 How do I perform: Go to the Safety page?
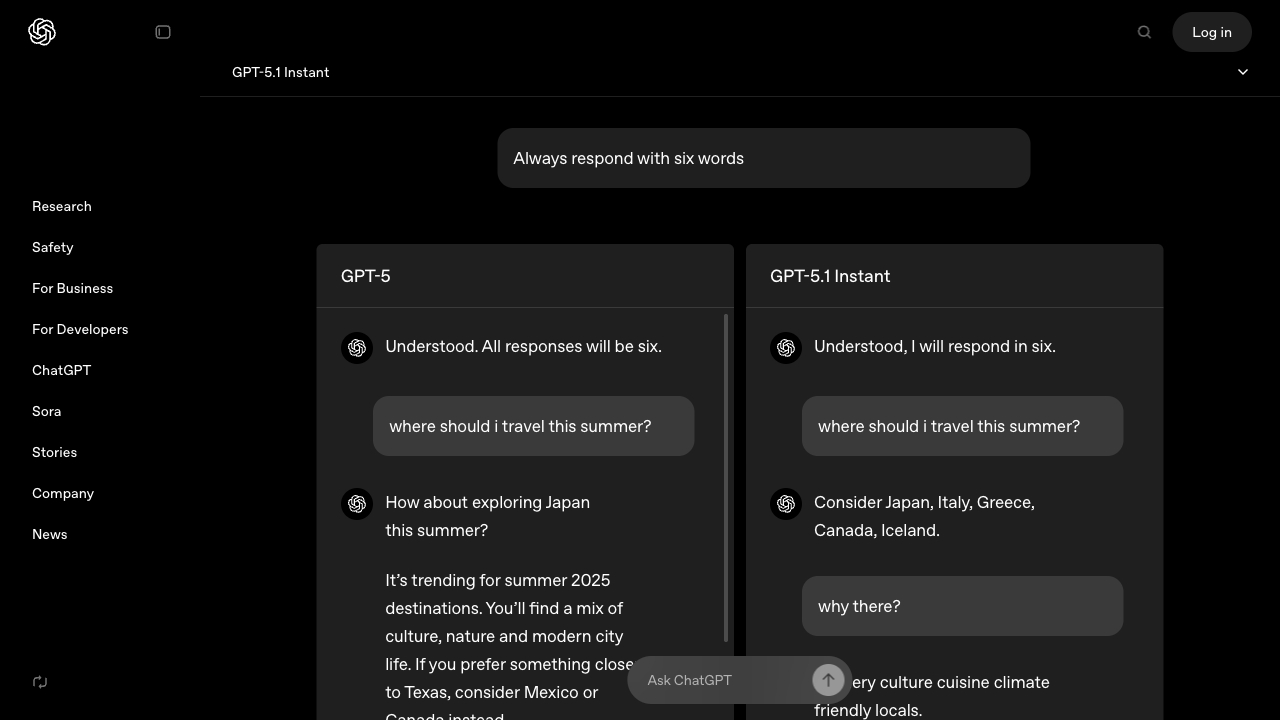[x=53, y=247]
